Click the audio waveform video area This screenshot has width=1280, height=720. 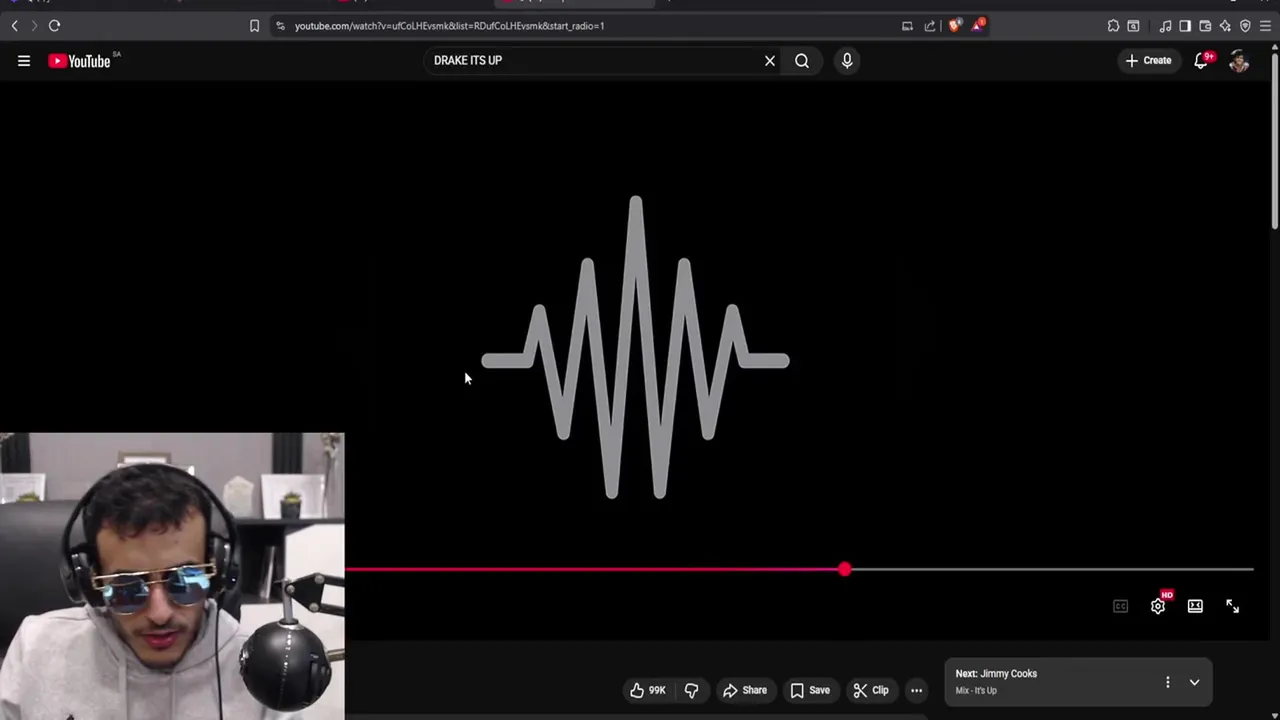pyautogui.click(x=636, y=347)
